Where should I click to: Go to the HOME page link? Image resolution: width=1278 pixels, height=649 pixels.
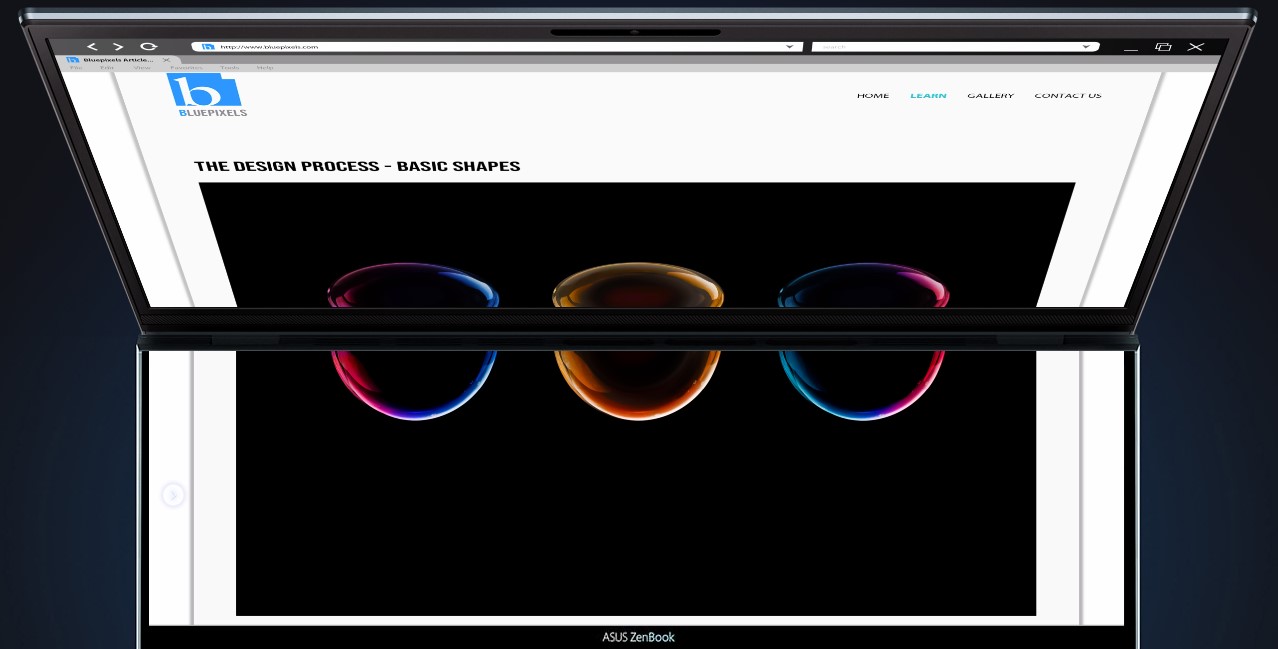pos(873,96)
